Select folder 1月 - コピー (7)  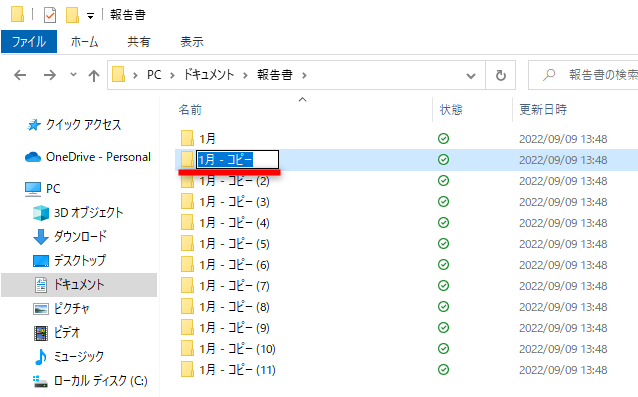click(x=234, y=286)
